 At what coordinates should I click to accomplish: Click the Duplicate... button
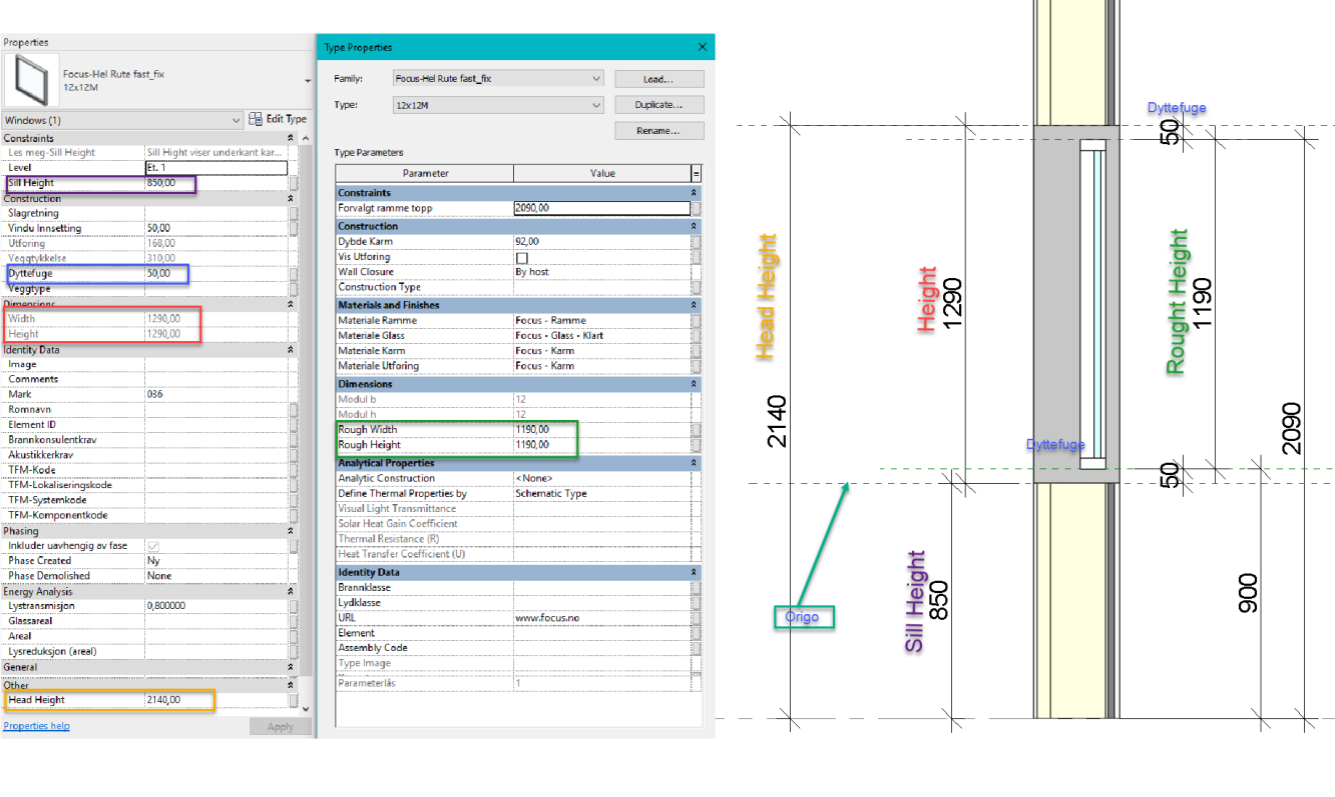(x=659, y=105)
